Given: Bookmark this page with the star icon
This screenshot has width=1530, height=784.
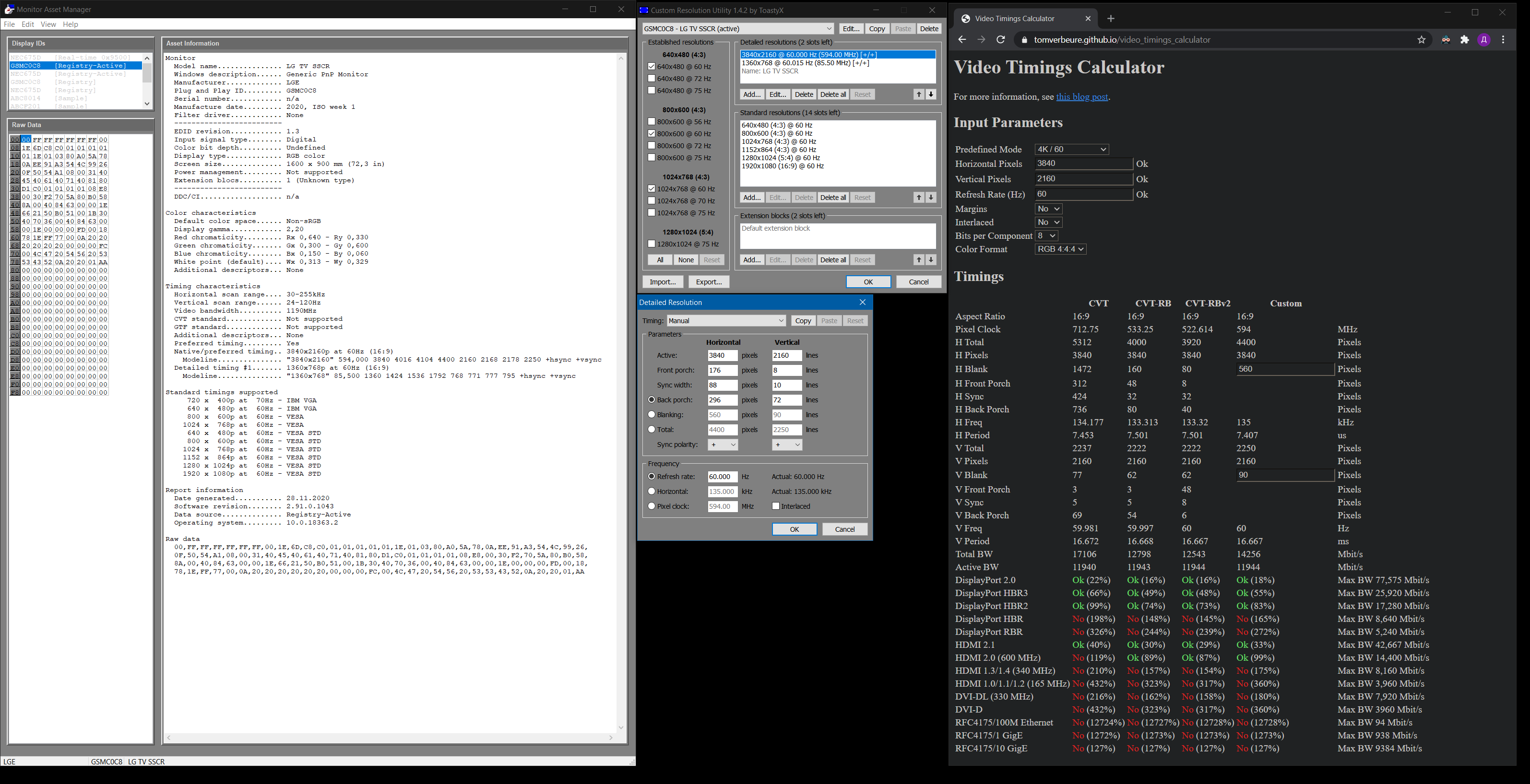Looking at the screenshot, I should (x=1421, y=40).
